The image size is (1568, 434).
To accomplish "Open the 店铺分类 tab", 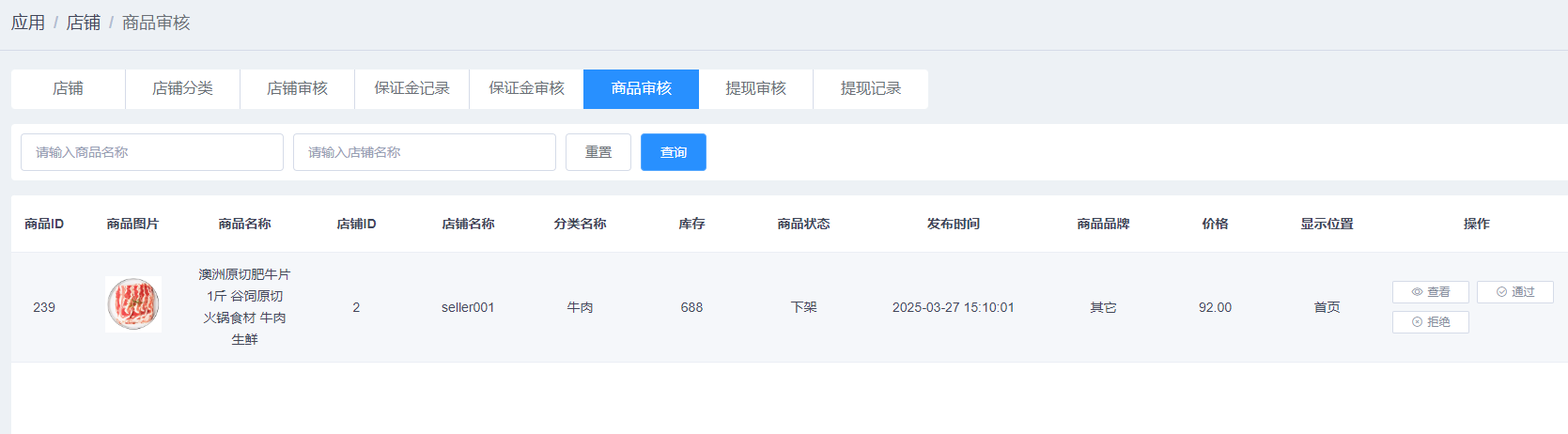I will point(182,88).
